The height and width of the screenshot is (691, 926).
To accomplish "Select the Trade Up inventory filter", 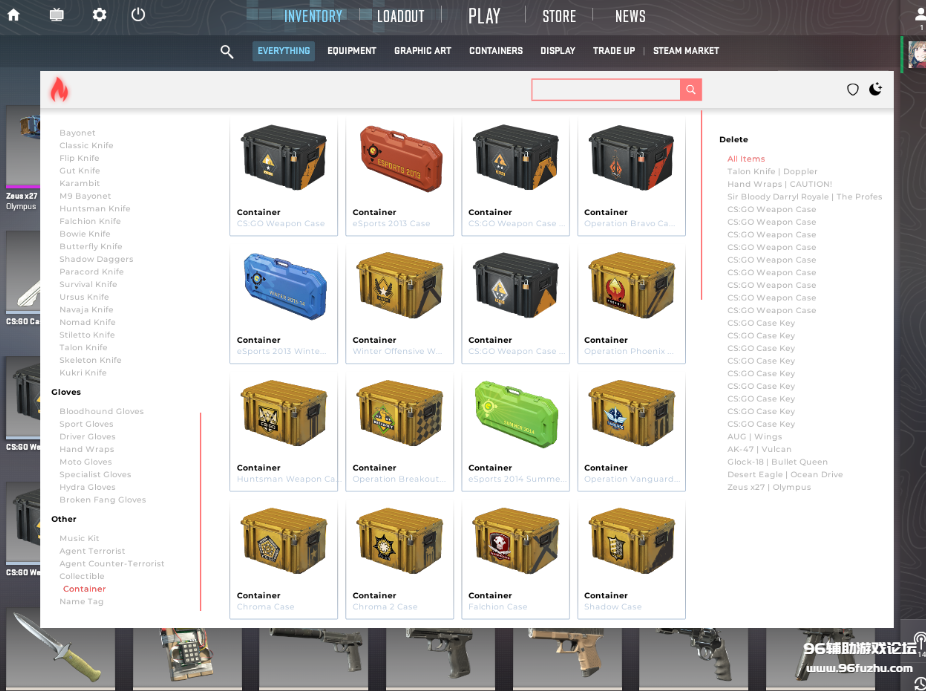I will (x=613, y=51).
